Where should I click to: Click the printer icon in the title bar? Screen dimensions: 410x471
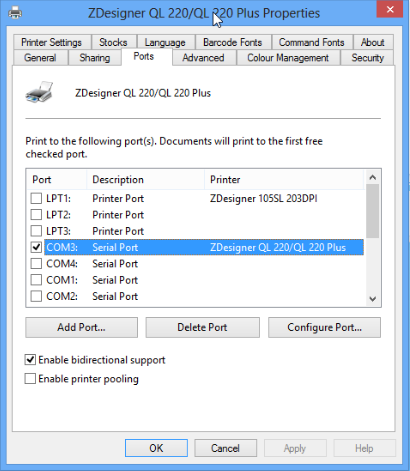[x=15, y=13]
